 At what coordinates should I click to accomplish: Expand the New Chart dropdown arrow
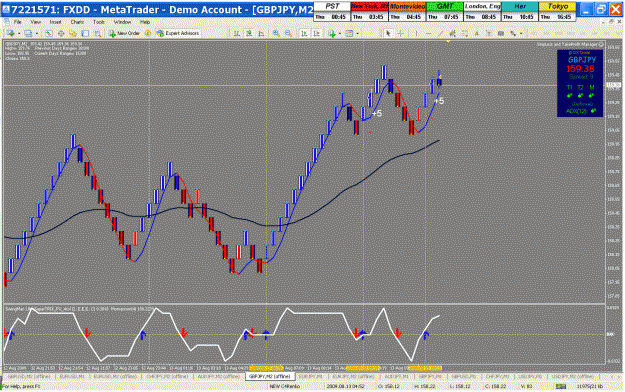pos(18,34)
